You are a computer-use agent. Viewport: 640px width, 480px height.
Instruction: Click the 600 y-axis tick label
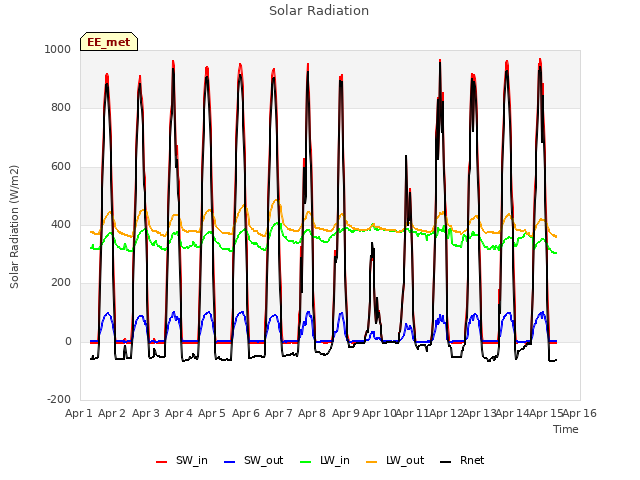(61, 167)
